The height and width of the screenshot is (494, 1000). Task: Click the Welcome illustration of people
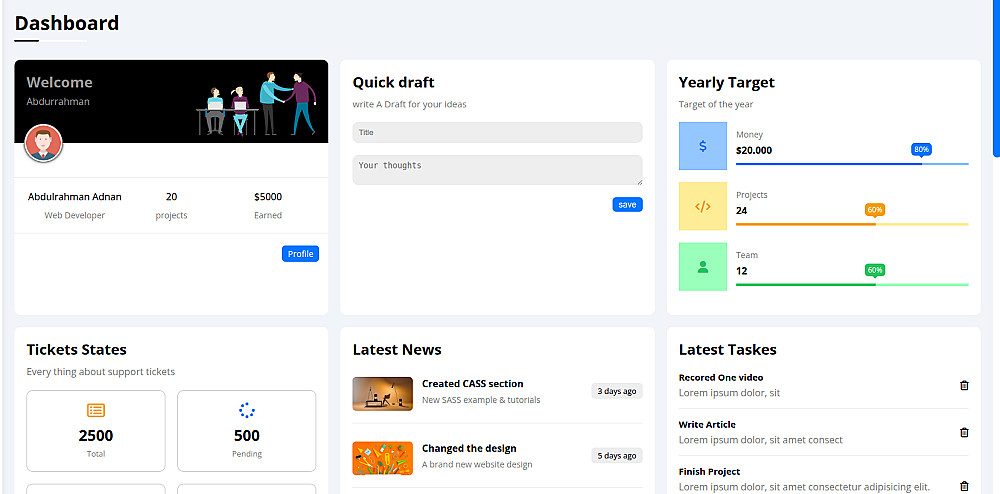pyautogui.click(x=256, y=103)
